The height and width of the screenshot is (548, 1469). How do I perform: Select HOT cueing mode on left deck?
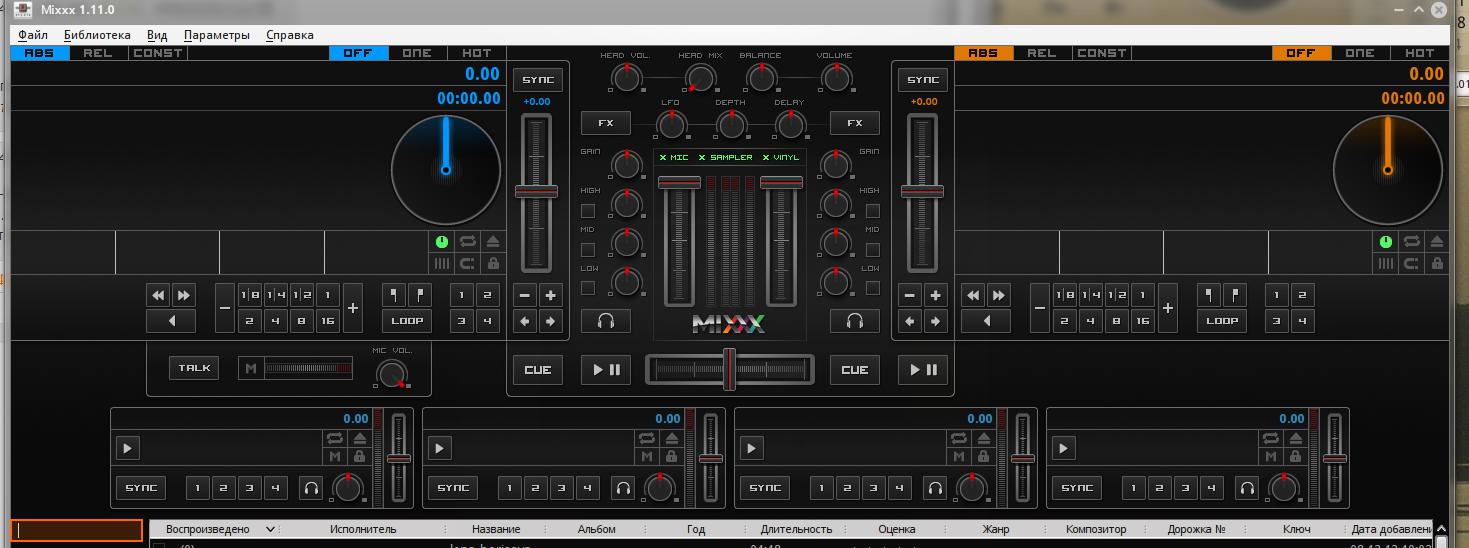tap(476, 53)
